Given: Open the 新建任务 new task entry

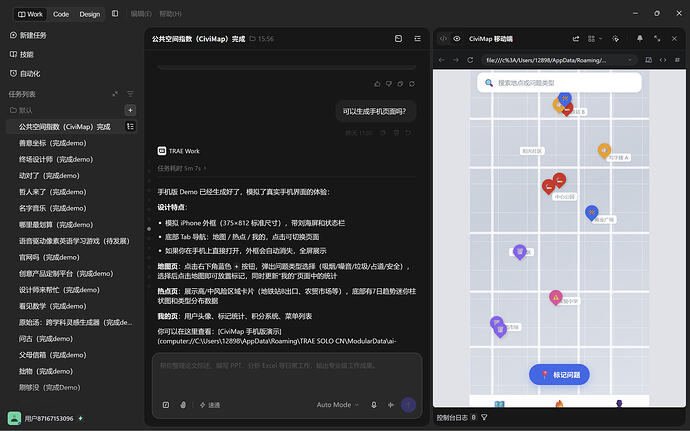Looking at the screenshot, I should click(x=28, y=35).
